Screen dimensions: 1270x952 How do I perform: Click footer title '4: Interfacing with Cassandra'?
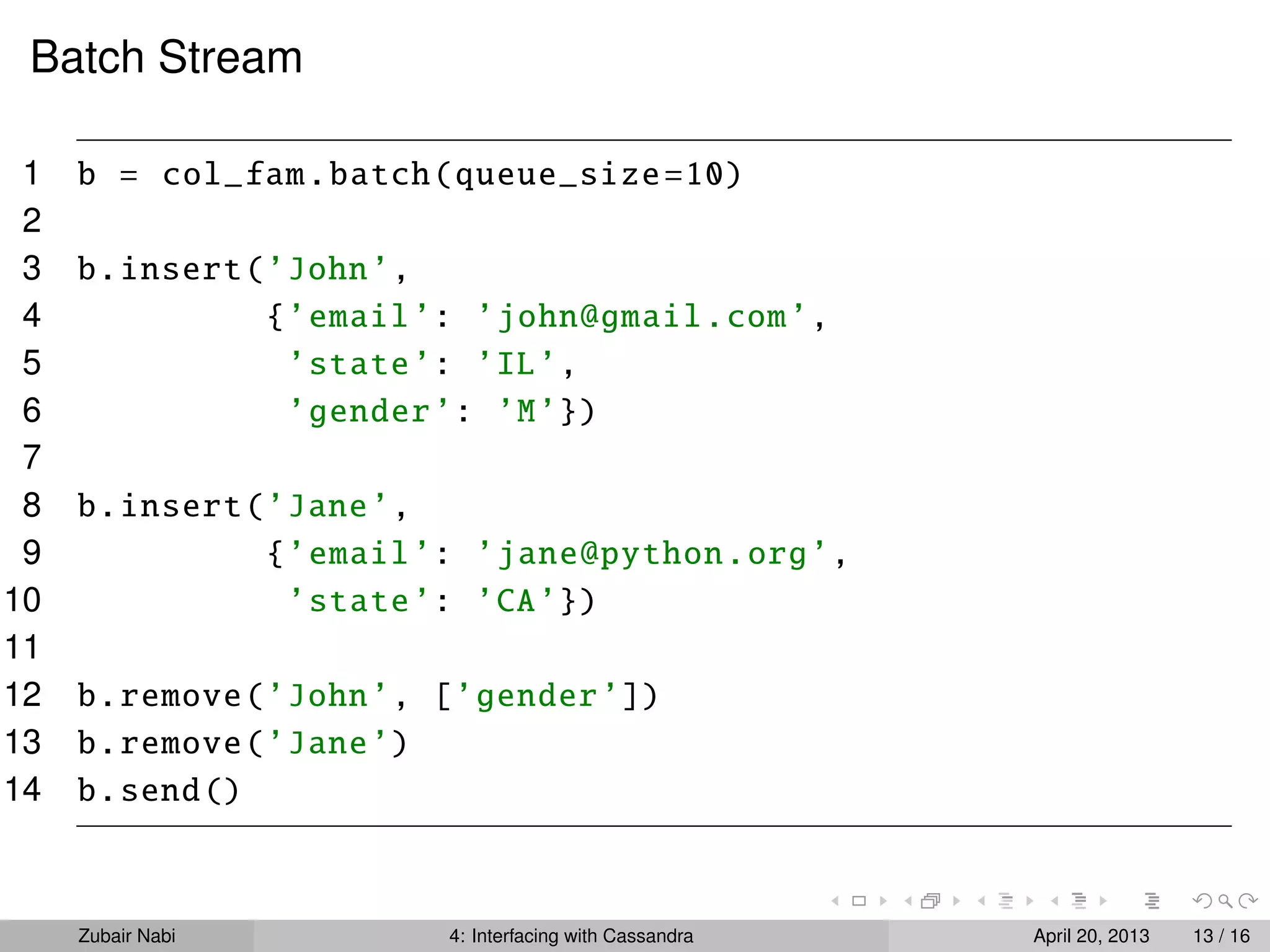pos(571,936)
